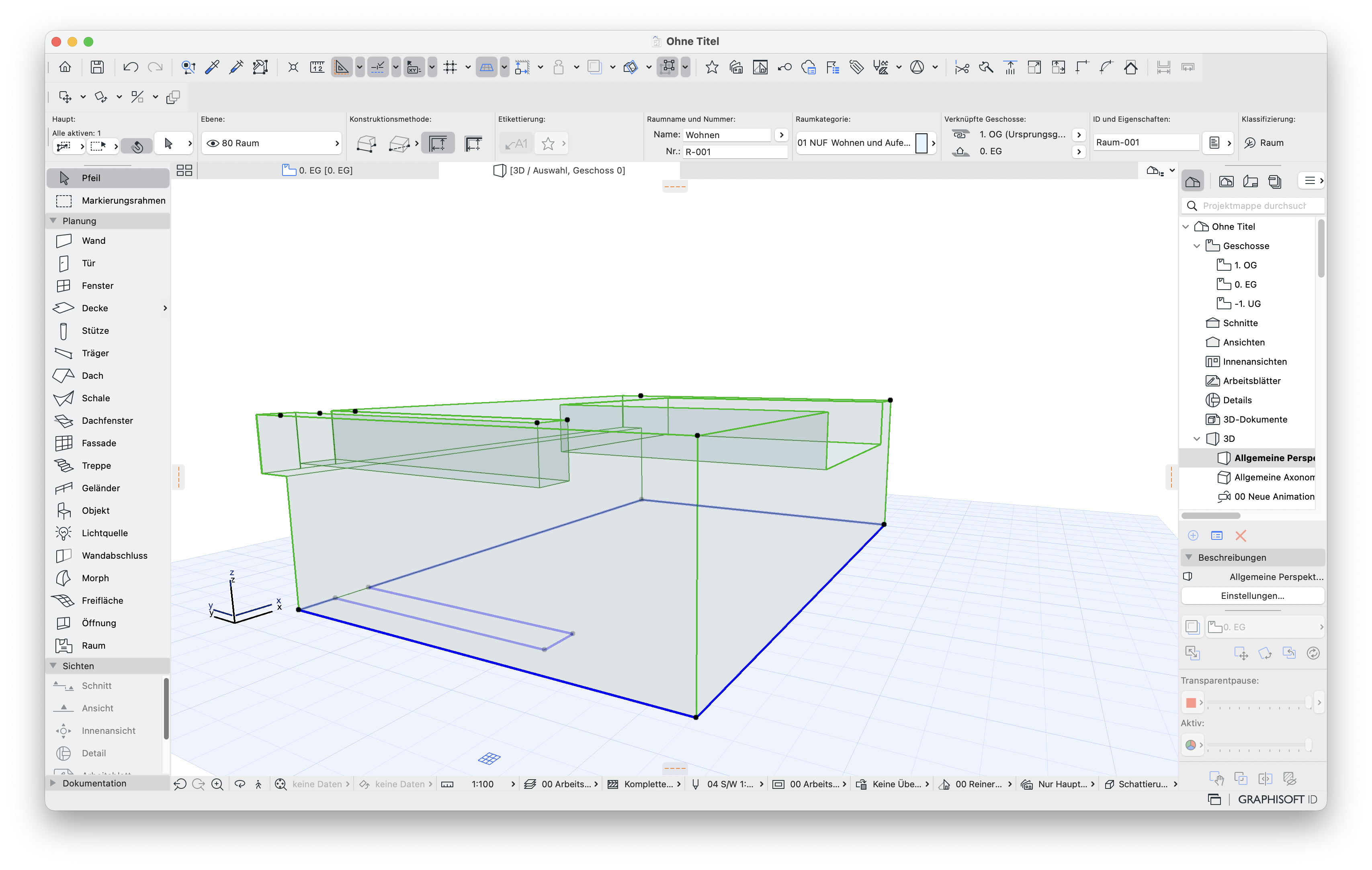Select the Fenster tool
Screen dimensions: 1372x870
(x=108, y=286)
